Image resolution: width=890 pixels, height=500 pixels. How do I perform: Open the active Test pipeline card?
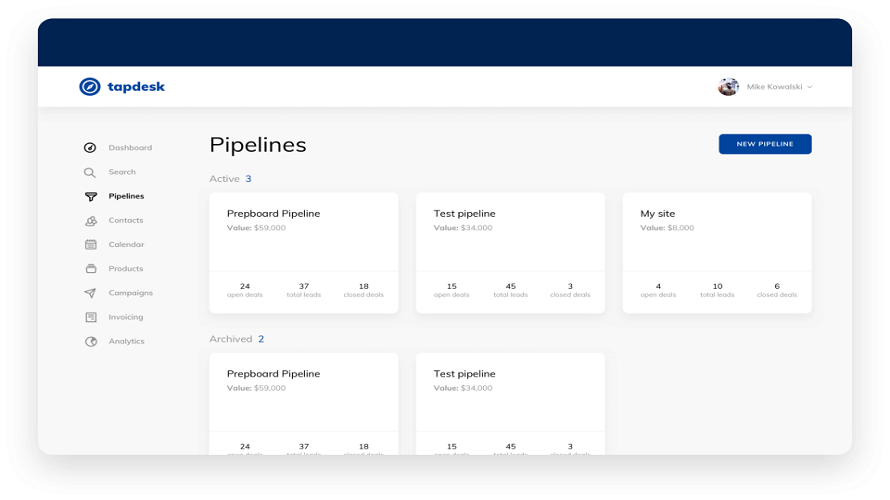coord(510,240)
